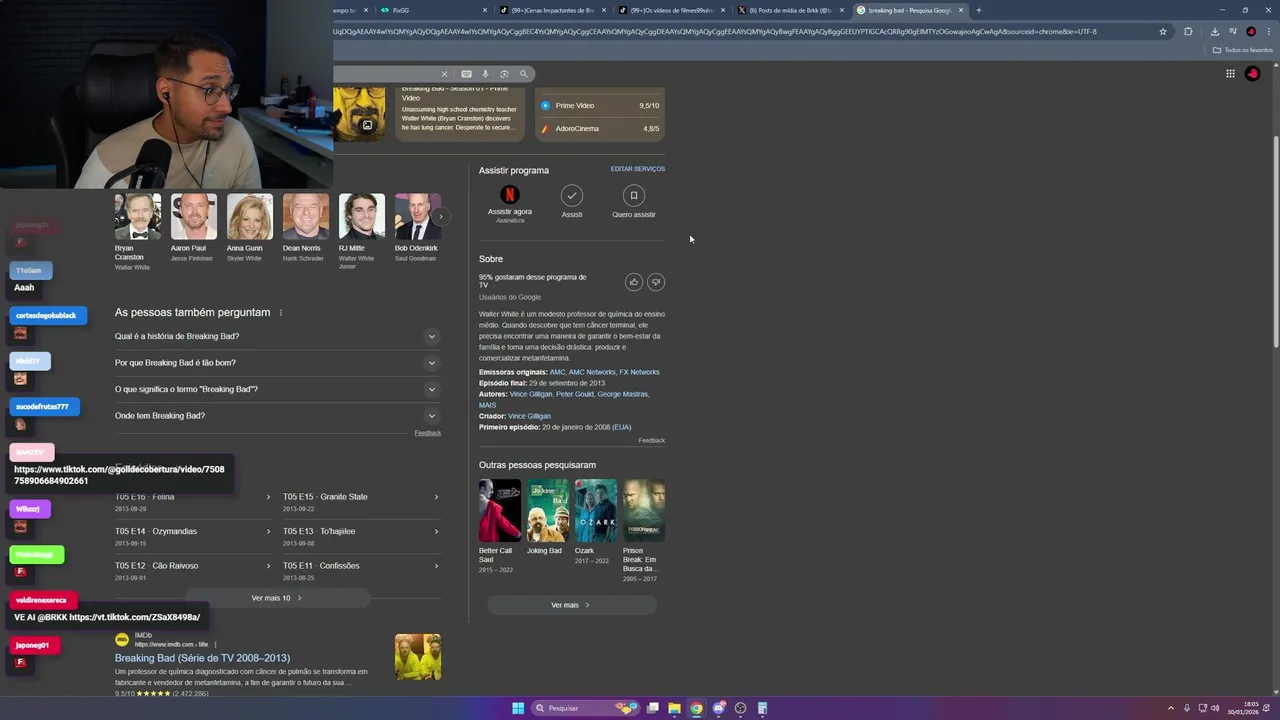Select Bryan Cranston cast photo

pyautogui.click(x=138, y=217)
